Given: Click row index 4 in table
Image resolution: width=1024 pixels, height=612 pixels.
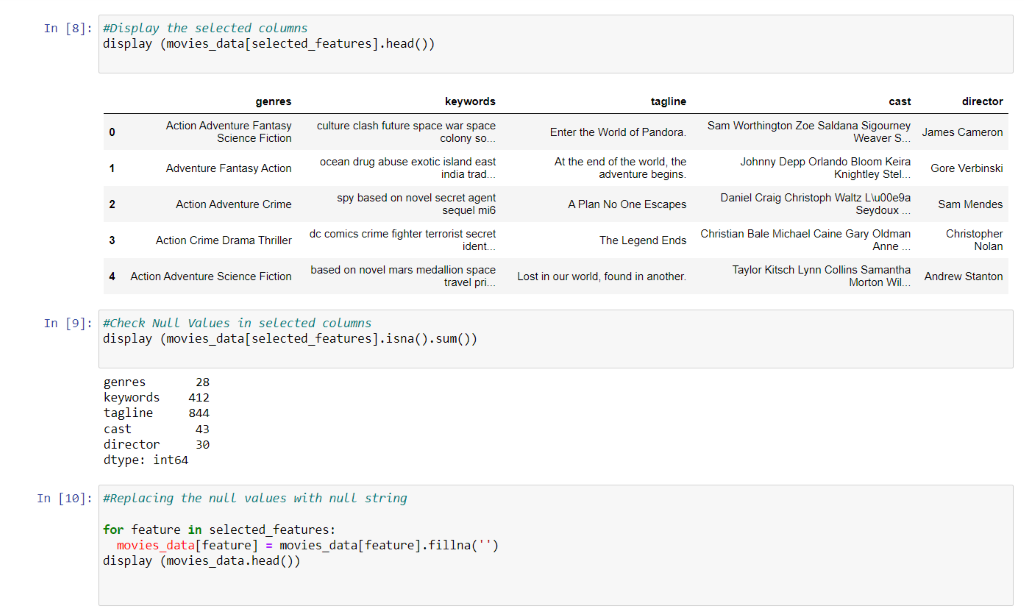Looking at the screenshot, I should tap(112, 276).
